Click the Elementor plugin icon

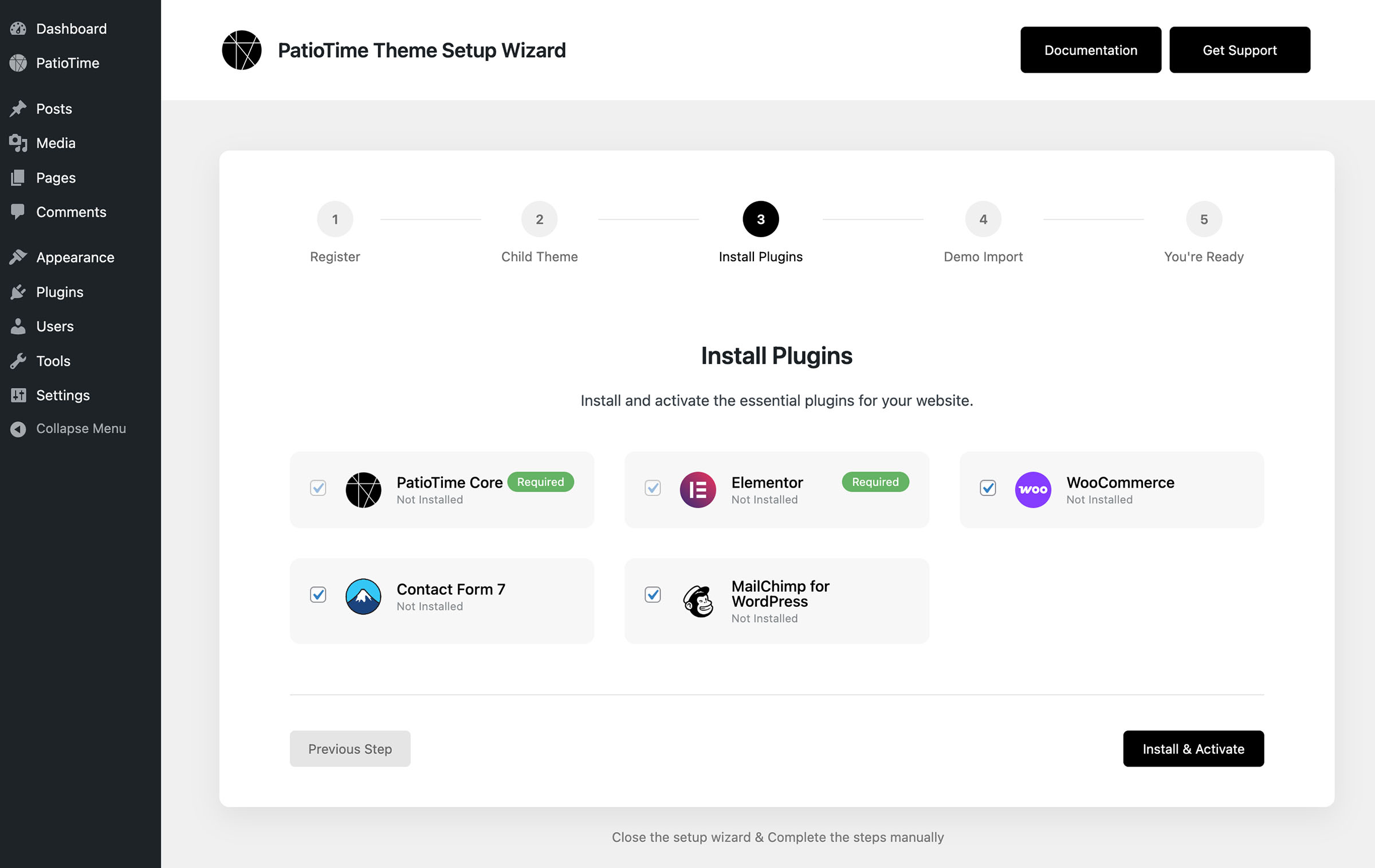click(697, 490)
